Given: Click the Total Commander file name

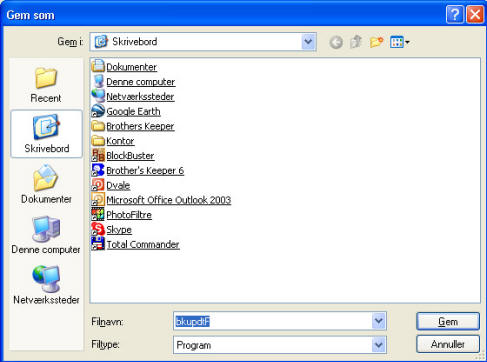Looking at the screenshot, I should pos(143,244).
